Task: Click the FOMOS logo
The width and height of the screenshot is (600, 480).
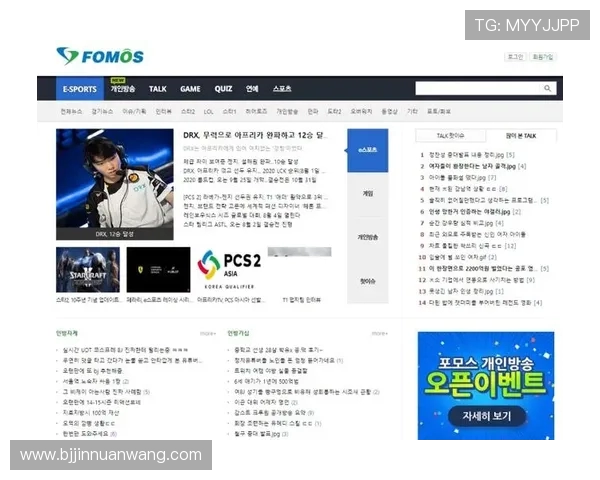Action: click(100, 56)
